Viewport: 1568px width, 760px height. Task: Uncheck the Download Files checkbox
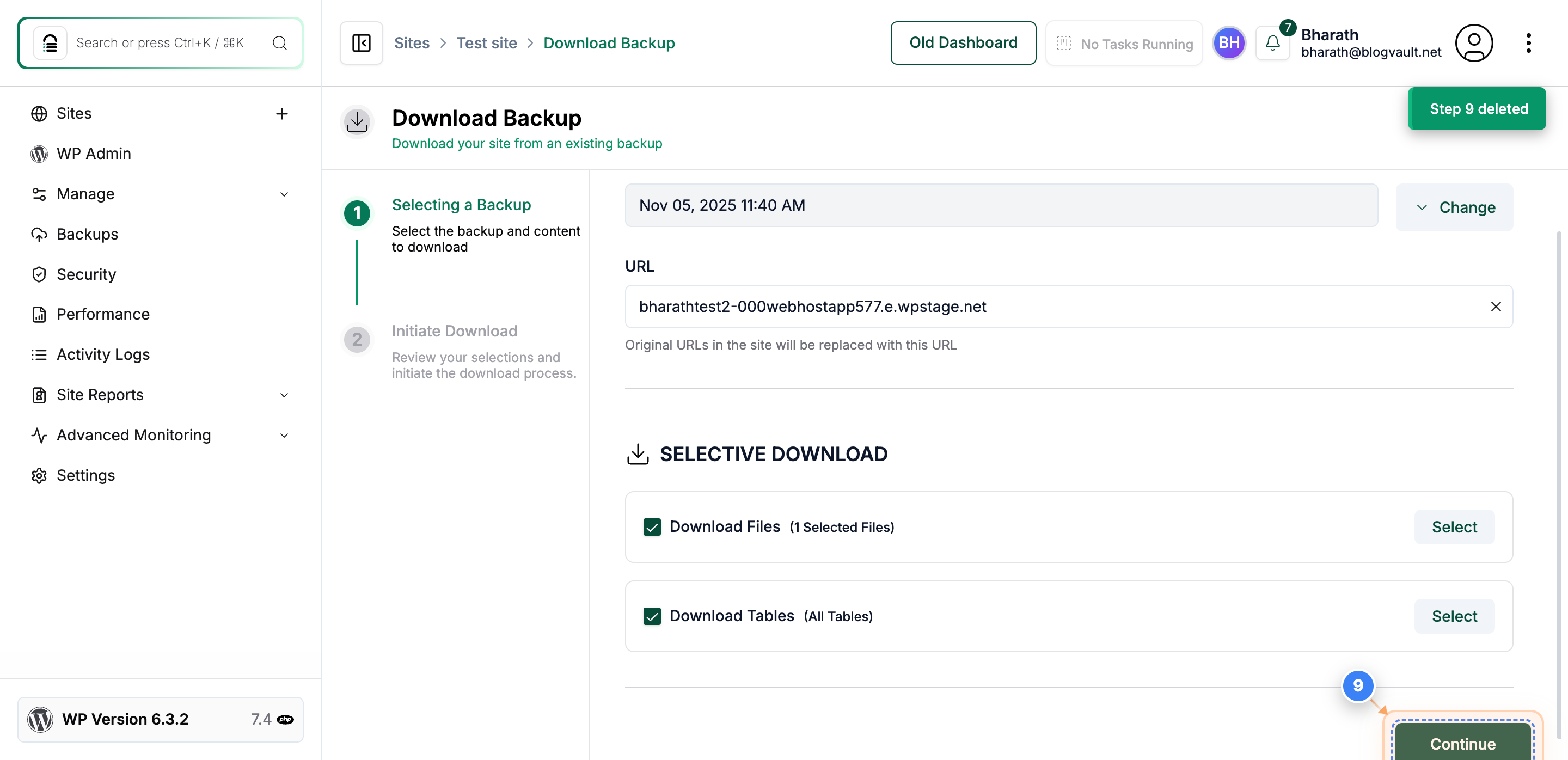click(652, 527)
